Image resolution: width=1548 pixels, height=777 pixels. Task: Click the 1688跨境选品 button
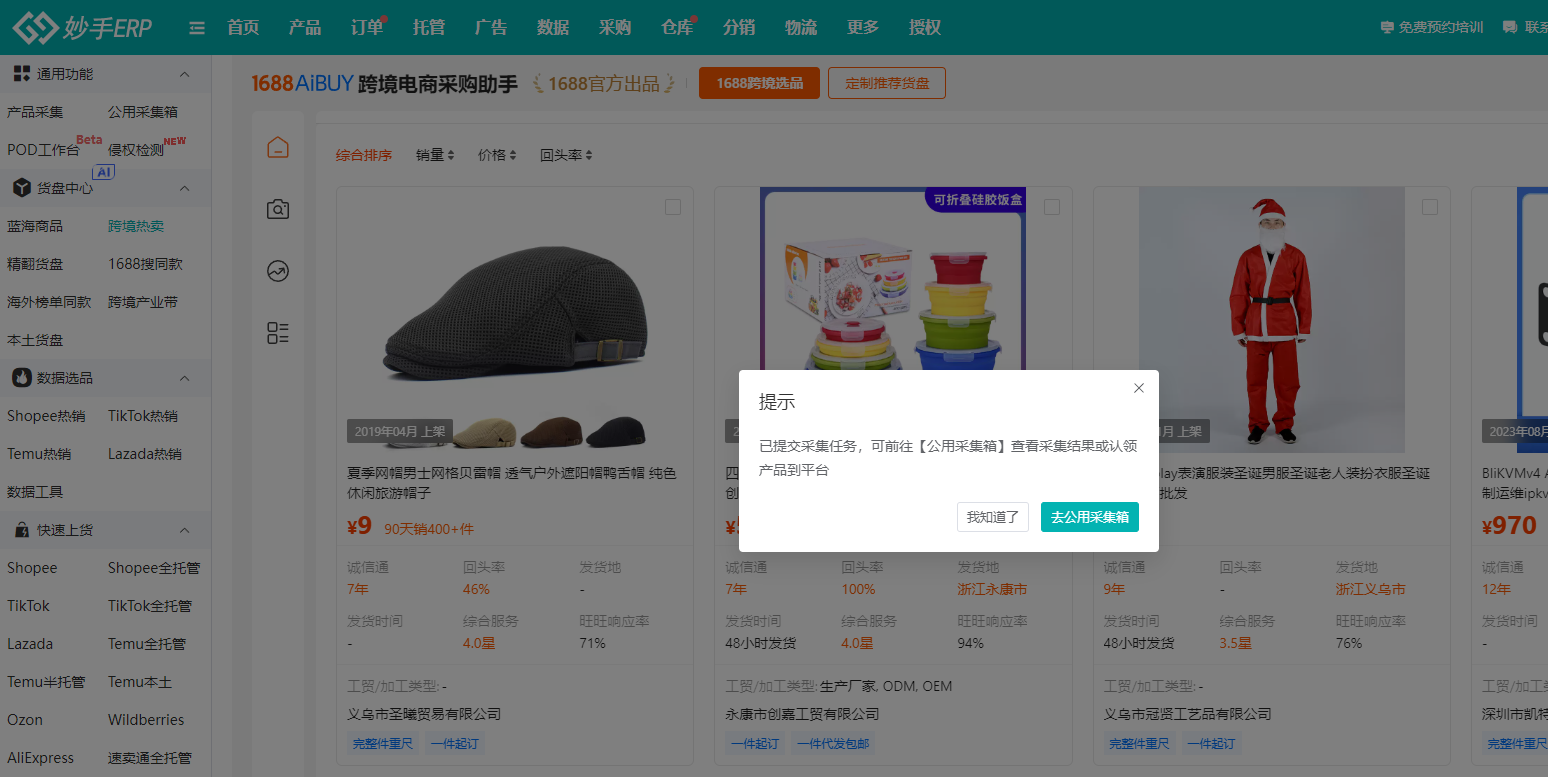pos(760,83)
